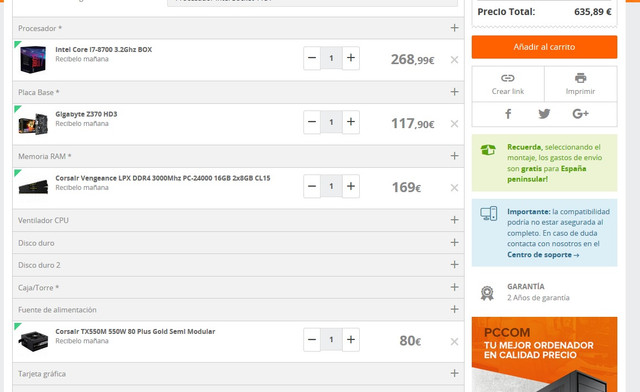Click the '2 Años de garantía' text
The height and width of the screenshot is (392, 640).
tap(538, 298)
